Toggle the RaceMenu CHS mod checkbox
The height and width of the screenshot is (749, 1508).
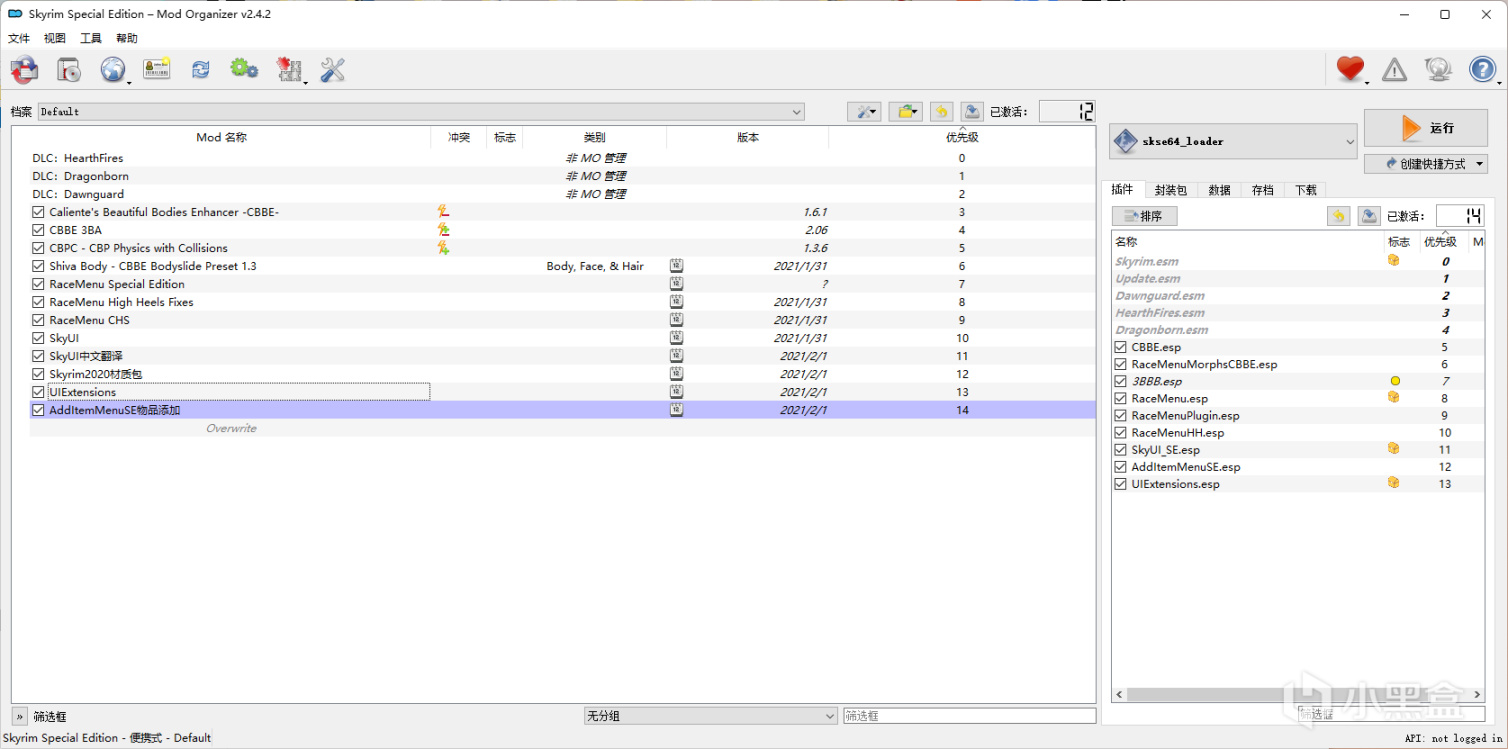(38, 320)
